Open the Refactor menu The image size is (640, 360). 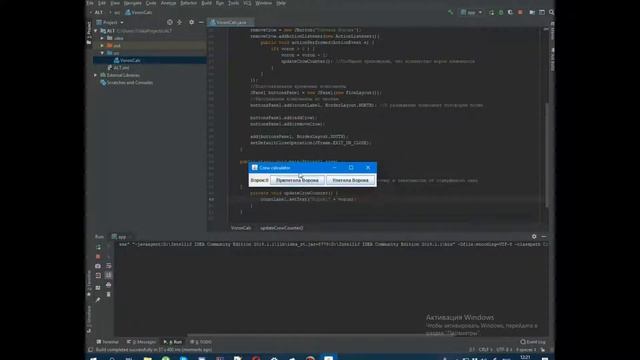click(189, 3)
